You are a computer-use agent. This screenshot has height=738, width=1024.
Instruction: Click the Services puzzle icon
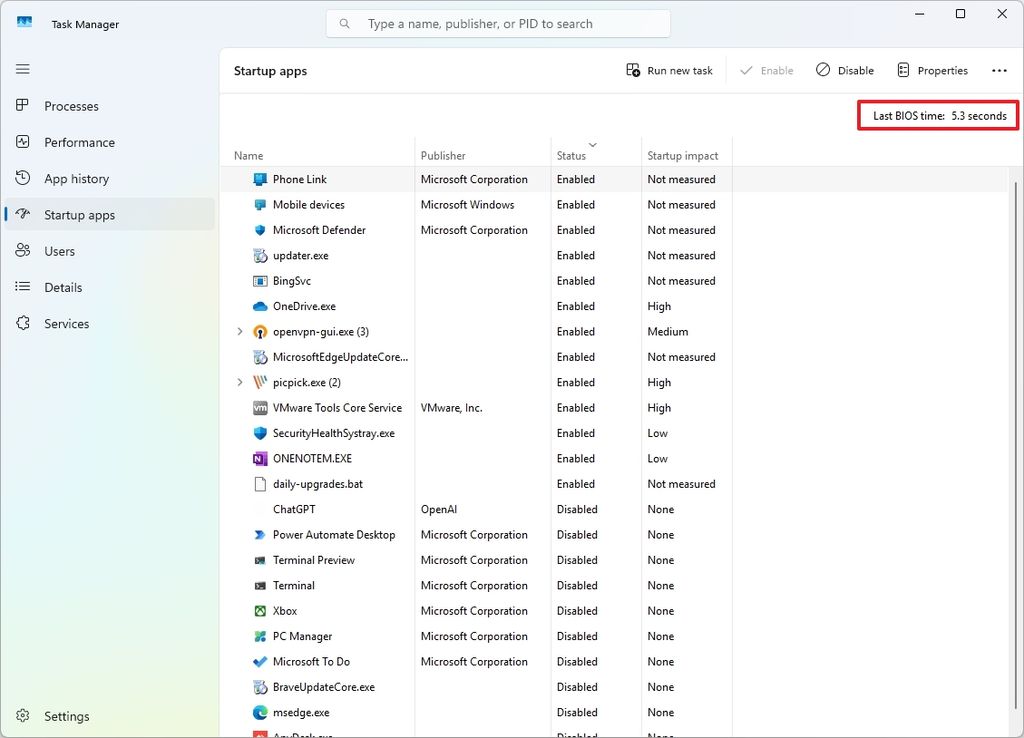(x=23, y=323)
